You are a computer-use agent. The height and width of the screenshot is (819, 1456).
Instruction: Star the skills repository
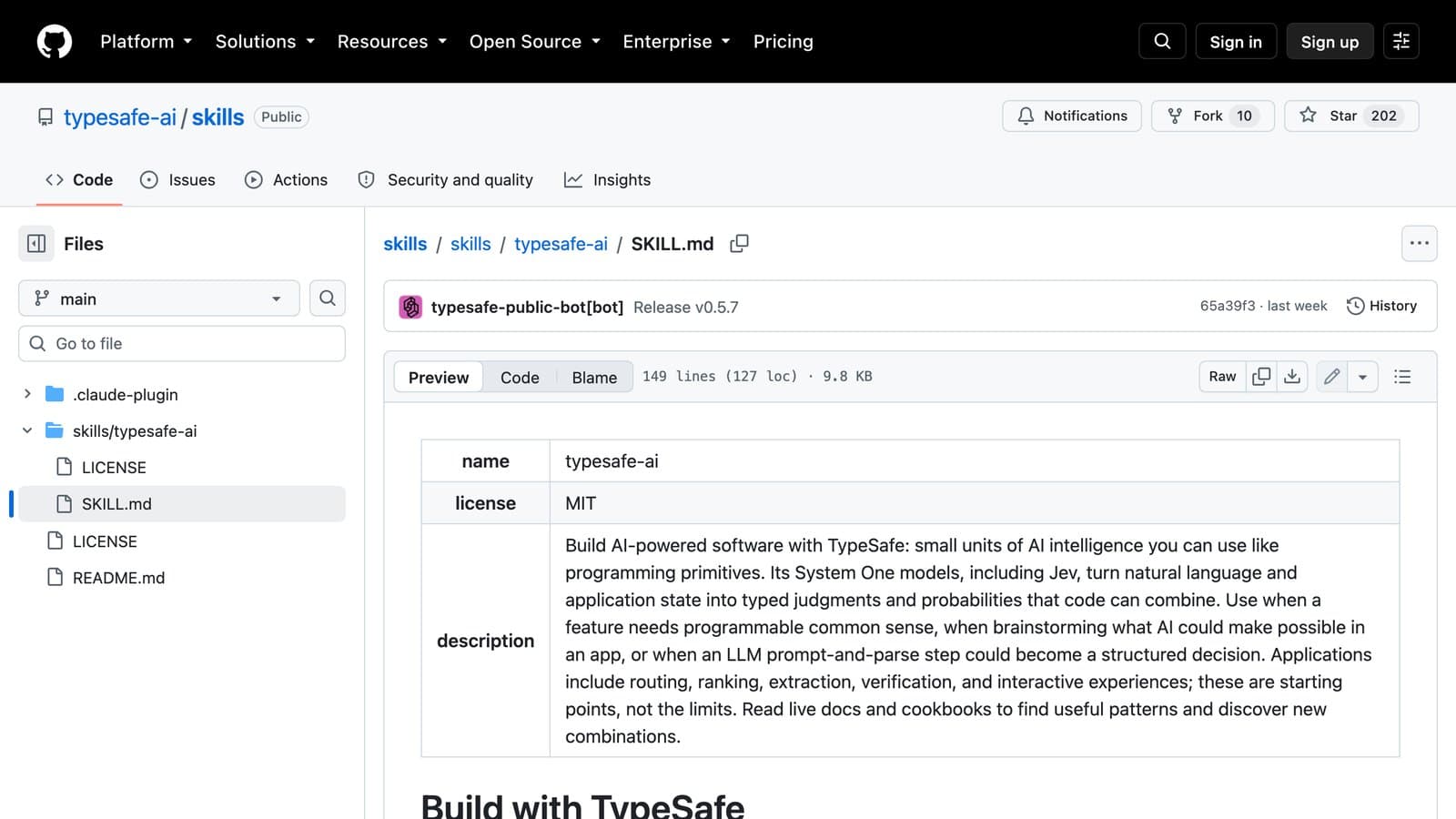(1351, 116)
